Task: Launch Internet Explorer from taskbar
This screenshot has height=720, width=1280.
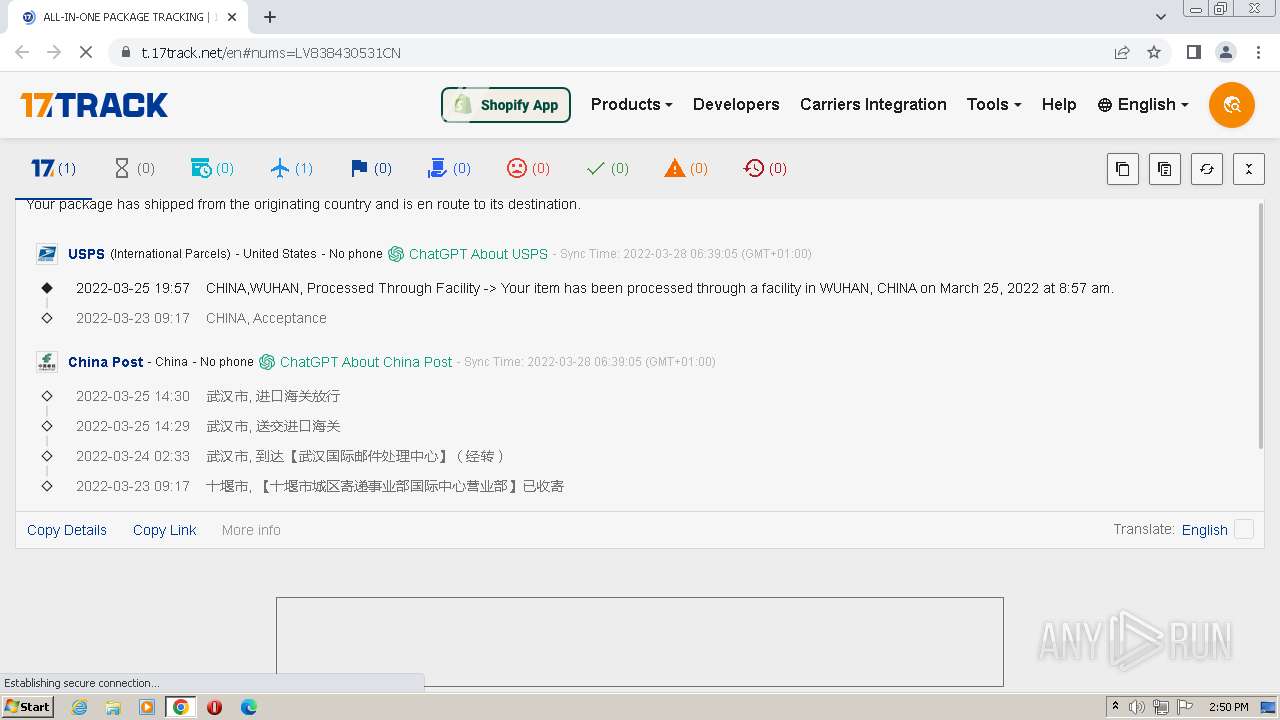Action: (80, 707)
